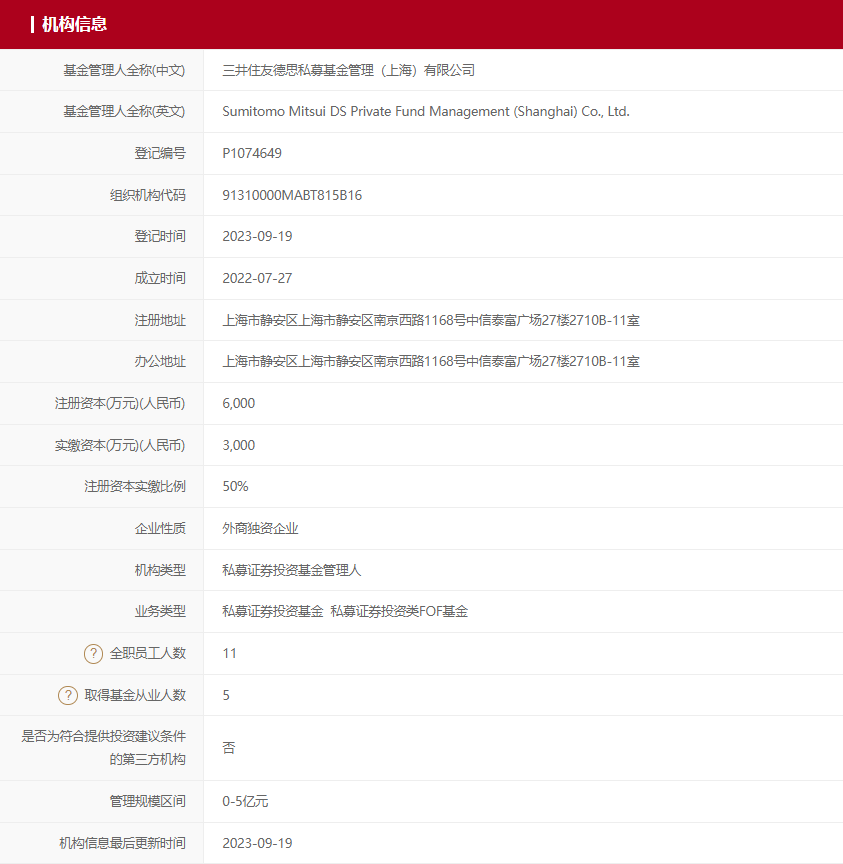The height and width of the screenshot is (864, 843).
Task: Click the 机构信息 section header
Action: (74, 24)
